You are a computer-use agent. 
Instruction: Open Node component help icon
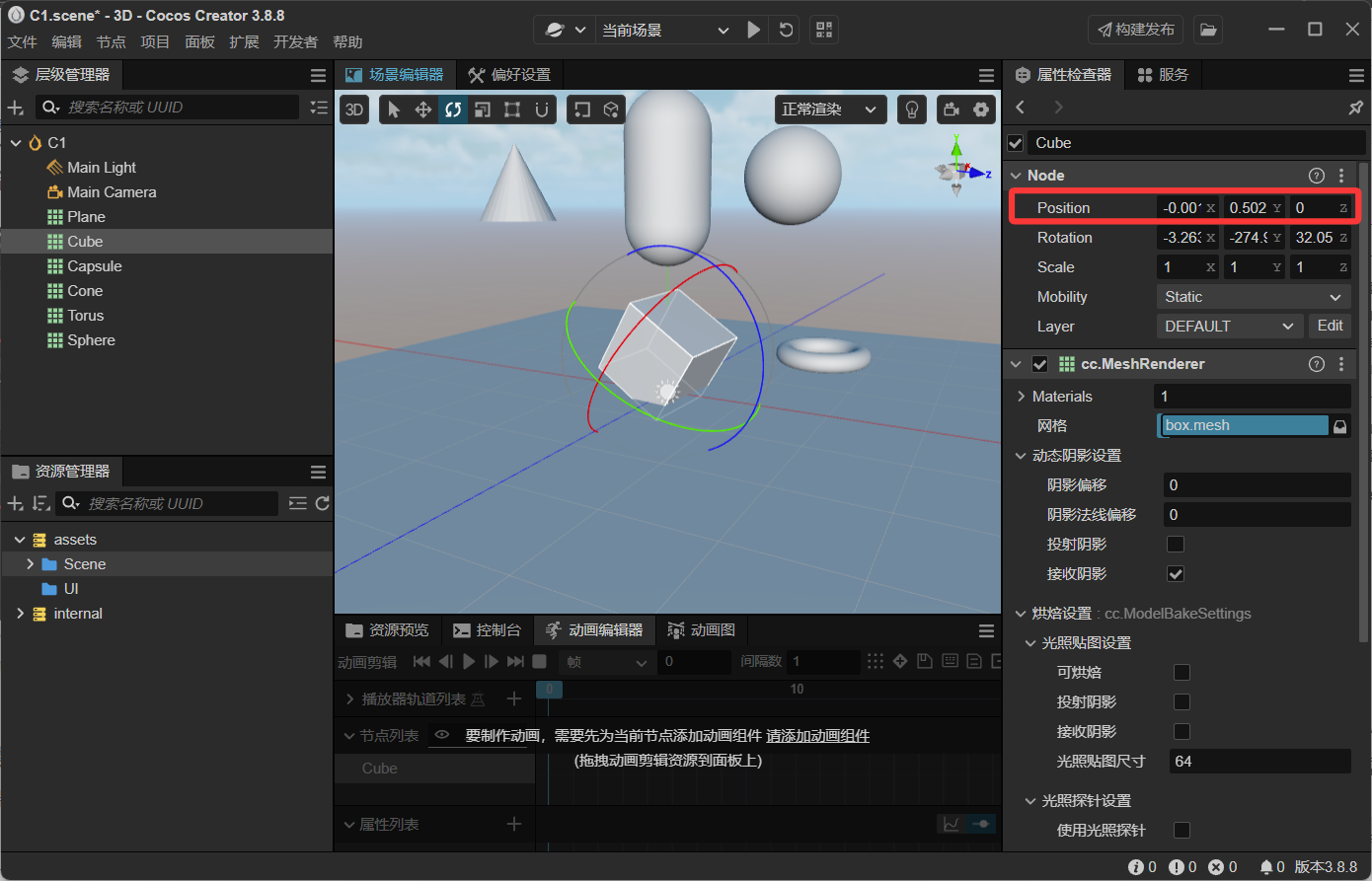point(1316,176)
